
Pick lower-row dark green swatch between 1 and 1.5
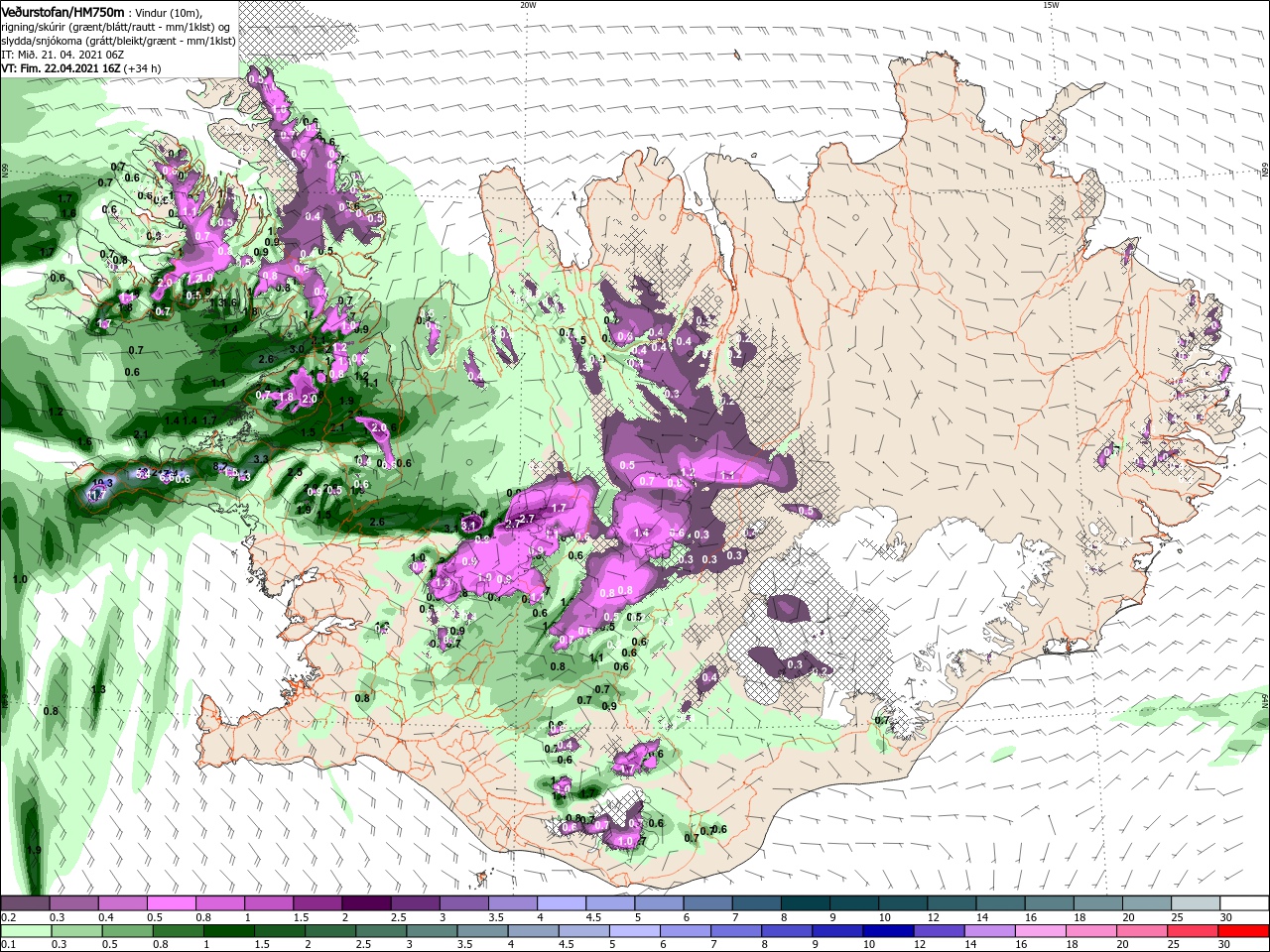[229, 931]
